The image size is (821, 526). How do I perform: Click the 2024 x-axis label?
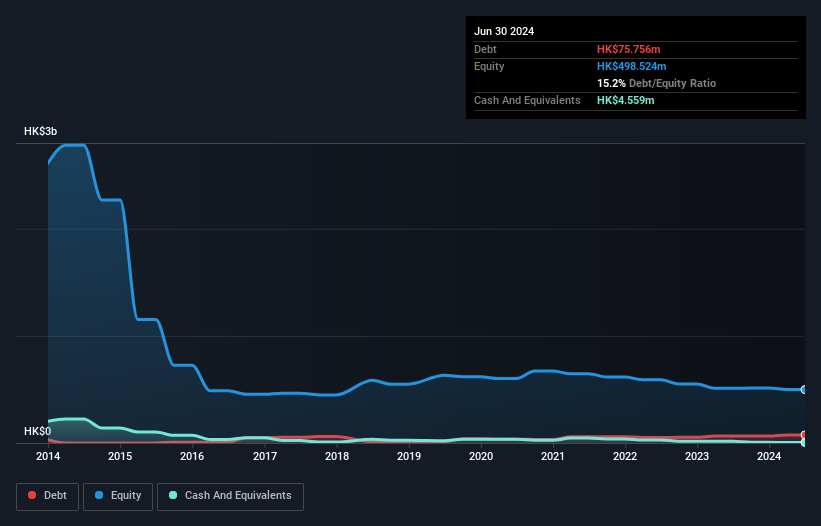tap(769, 456)
